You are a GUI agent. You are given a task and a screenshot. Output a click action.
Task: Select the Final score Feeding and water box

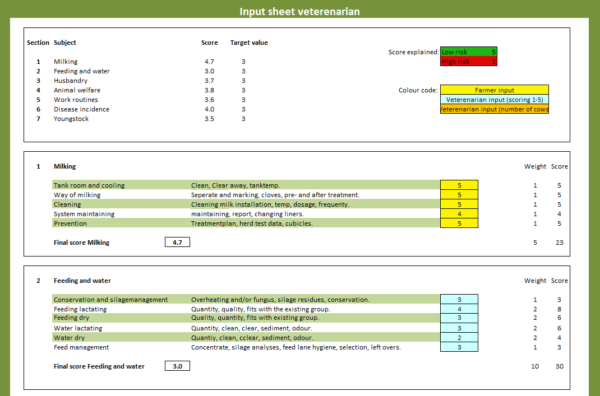(x=177, y=366)
